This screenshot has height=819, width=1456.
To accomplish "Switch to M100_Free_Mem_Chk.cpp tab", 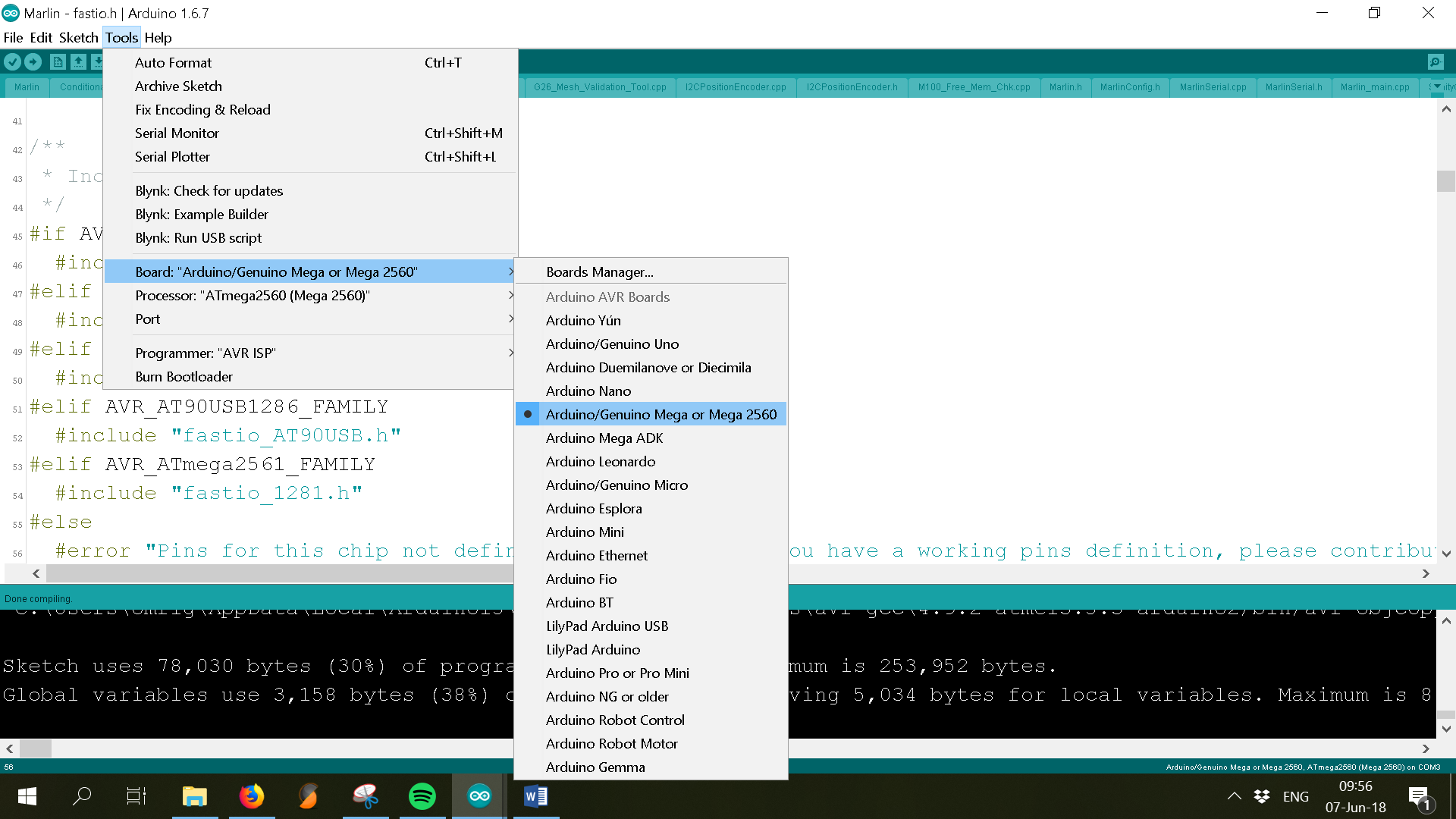I will (974, 87).
